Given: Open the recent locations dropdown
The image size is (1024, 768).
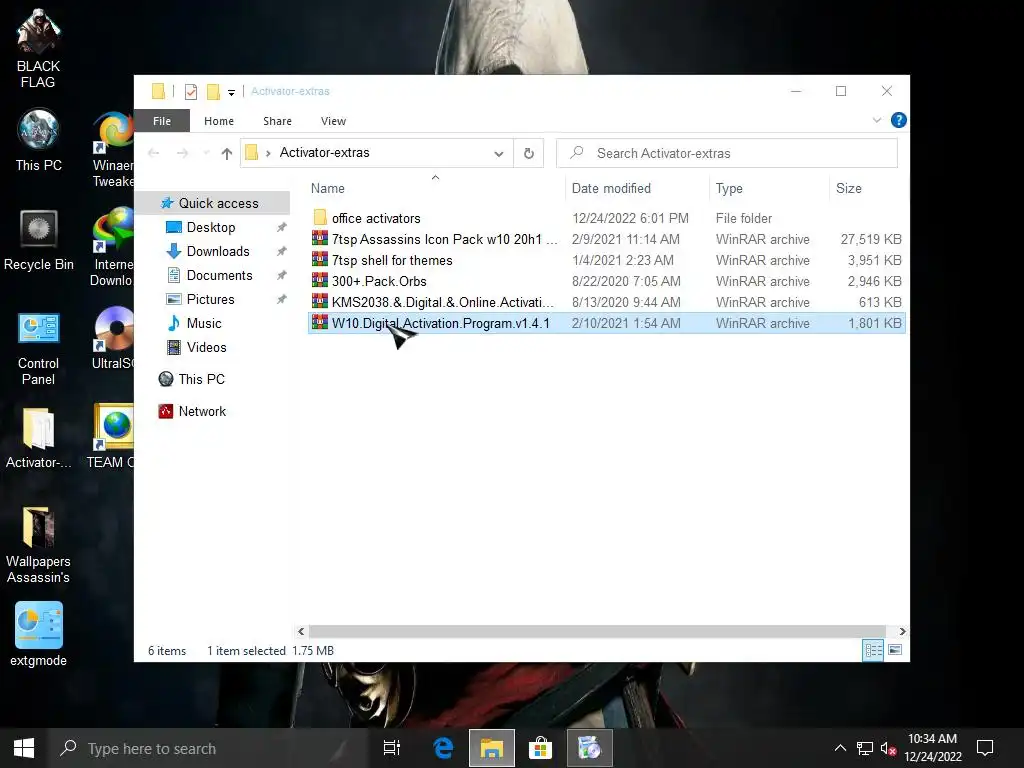Looking at the screenshot, I should coord(206,153).
